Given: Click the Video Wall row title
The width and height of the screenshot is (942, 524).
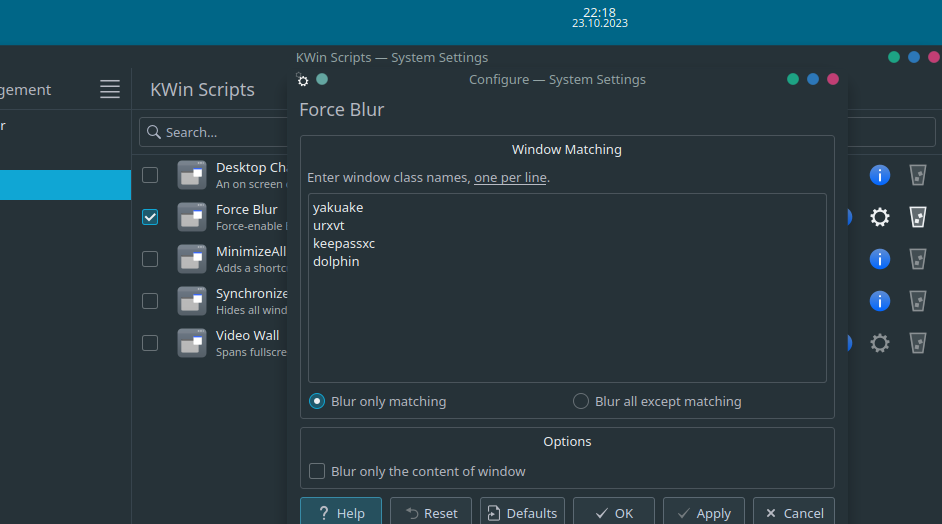Looking at the screenshot, I should pyautogui.click(x=248, y=335).
